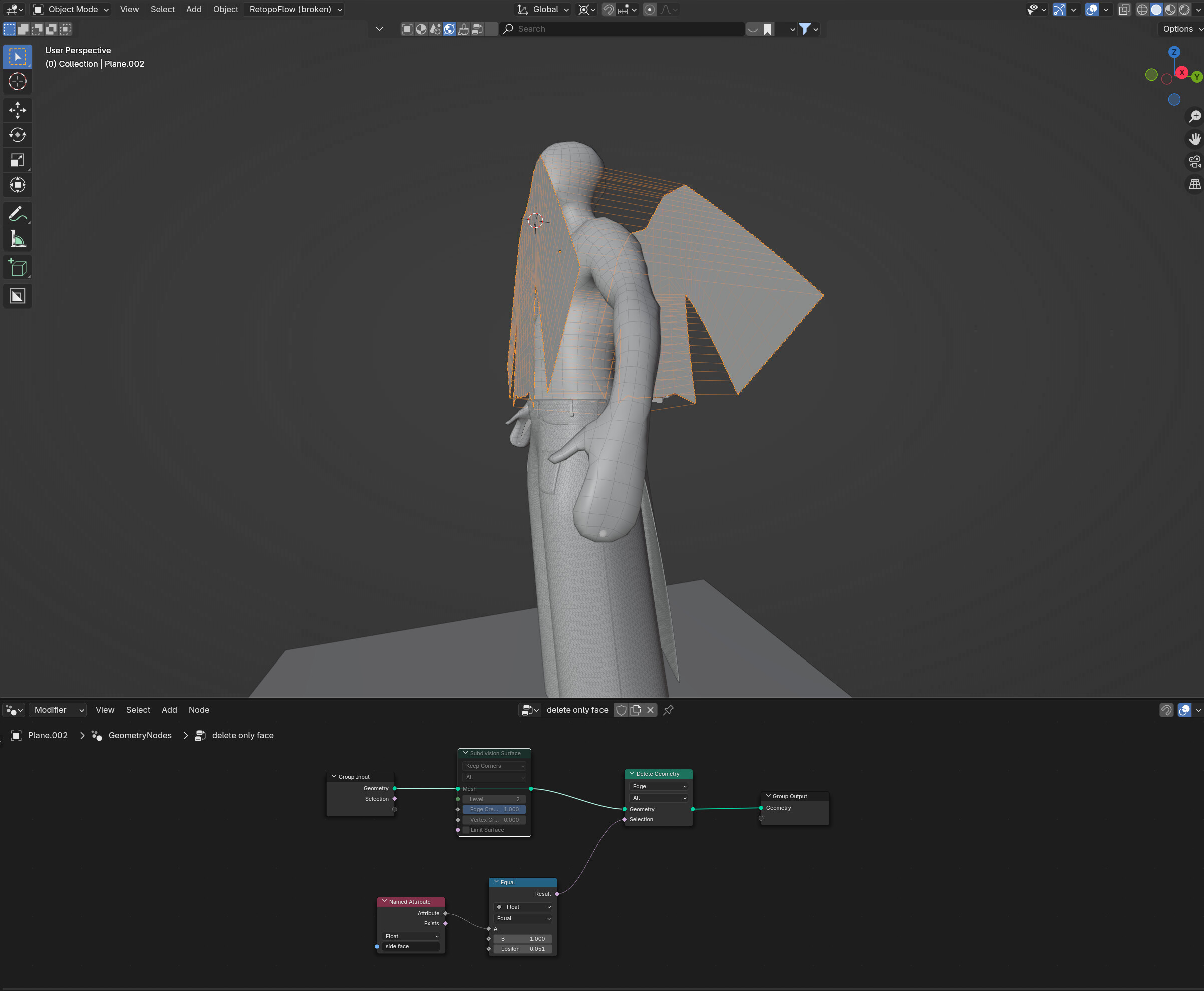1204x991 pixels.
Task: Open Float data type dropdown in Named Attribute
Action: [411, 936]
